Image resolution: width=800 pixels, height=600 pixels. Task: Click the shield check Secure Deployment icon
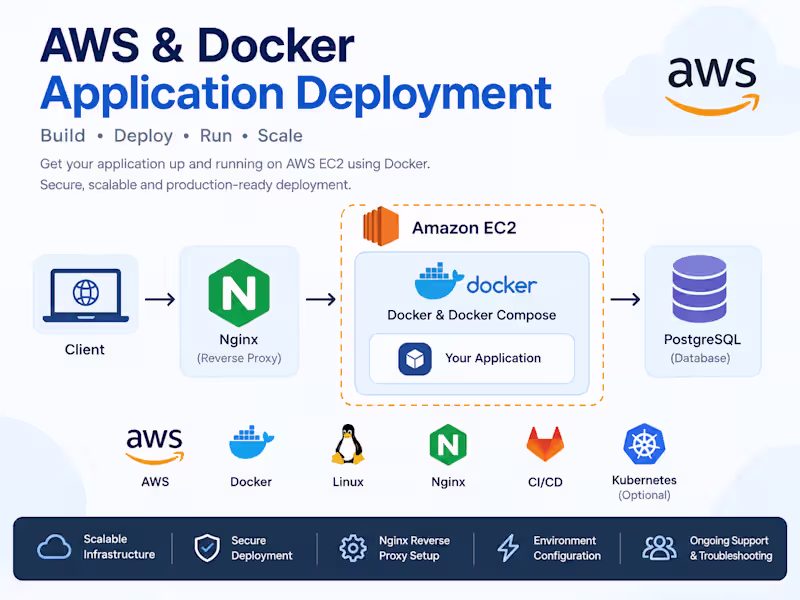(x=207, y=548)
